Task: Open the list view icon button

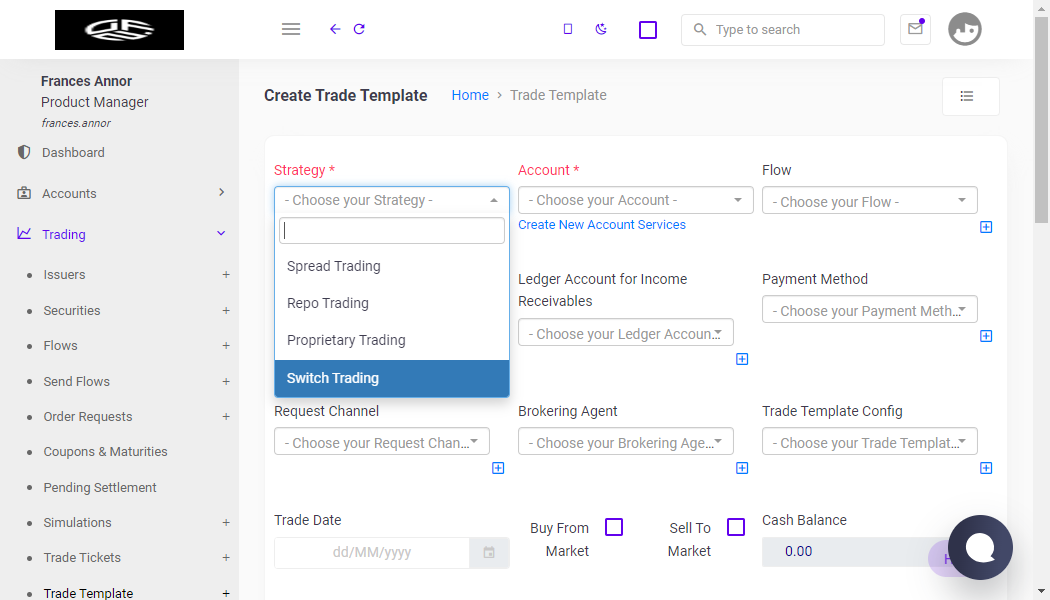Action: tap(970, 96)
